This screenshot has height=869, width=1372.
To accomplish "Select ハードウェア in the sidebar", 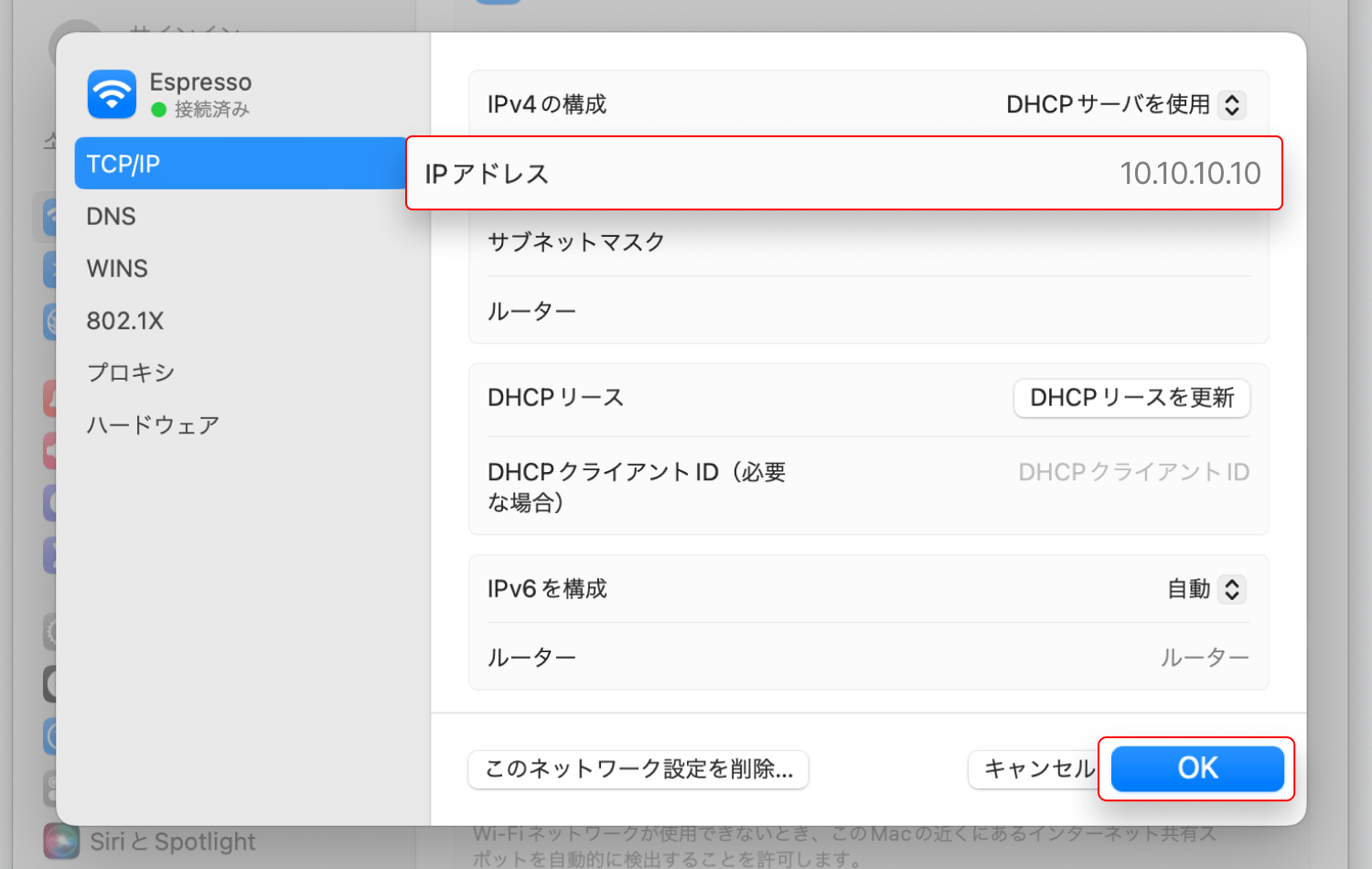I will (153, 424).
